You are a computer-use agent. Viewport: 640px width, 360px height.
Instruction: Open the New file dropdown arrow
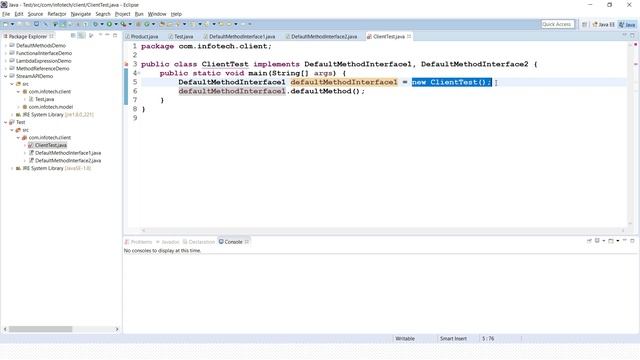click(12, 24)
